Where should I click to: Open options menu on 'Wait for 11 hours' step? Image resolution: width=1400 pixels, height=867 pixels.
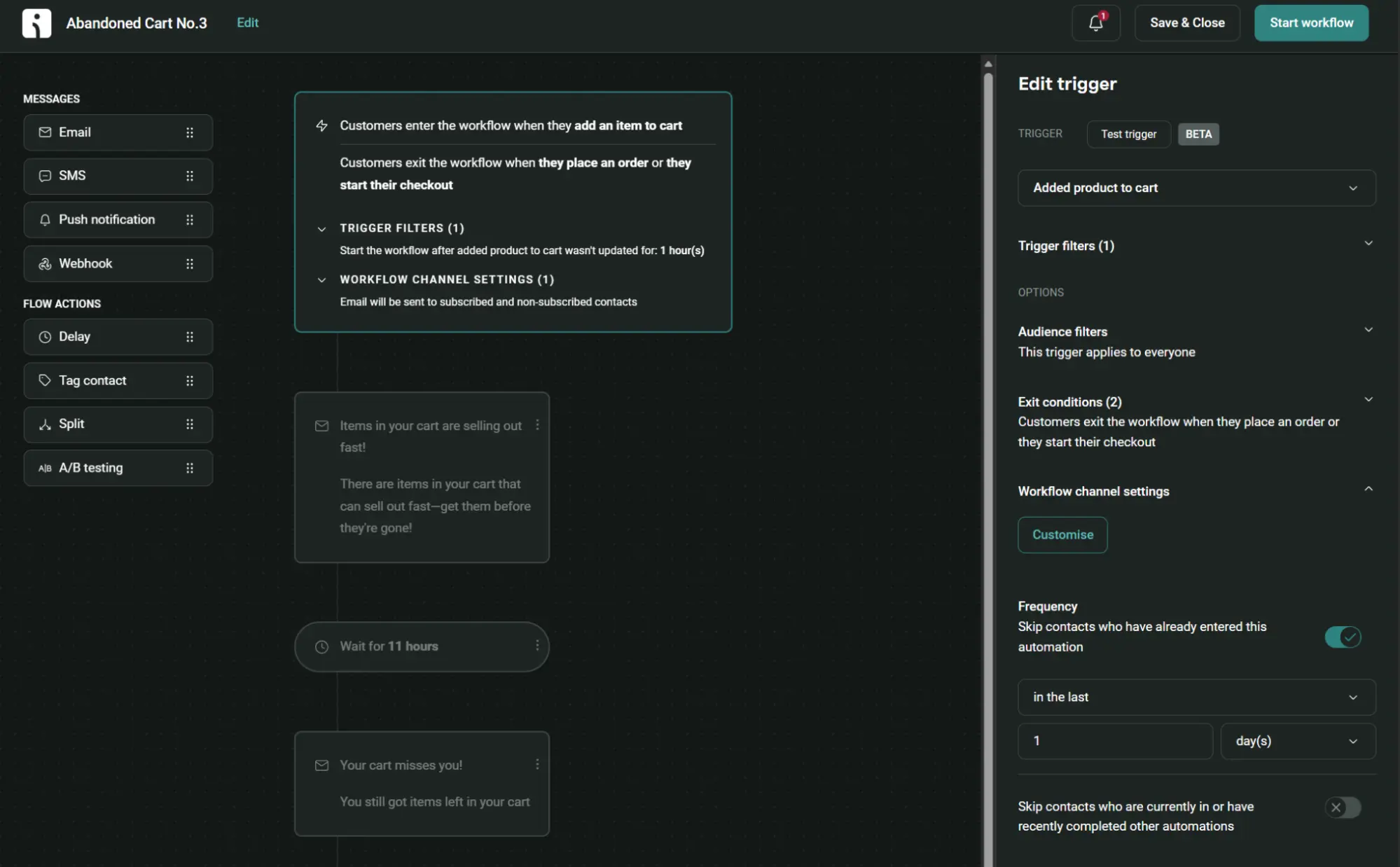pos(537,646)
